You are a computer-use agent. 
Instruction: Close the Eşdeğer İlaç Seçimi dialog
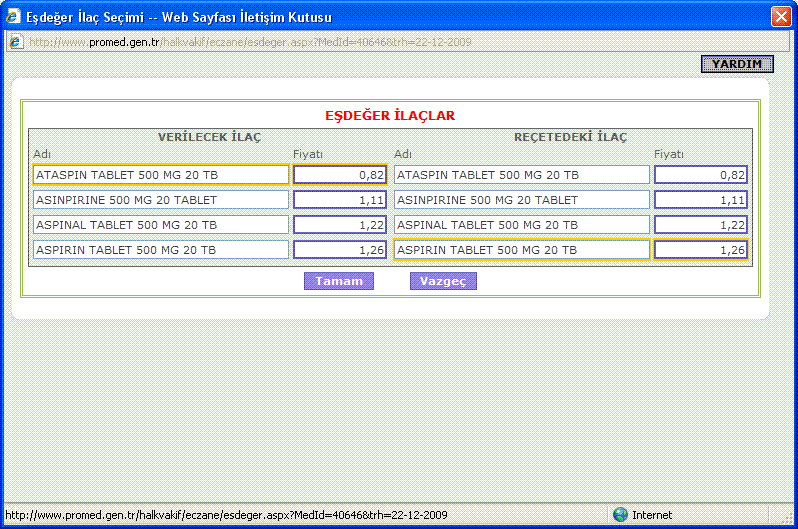coord(781,17)
